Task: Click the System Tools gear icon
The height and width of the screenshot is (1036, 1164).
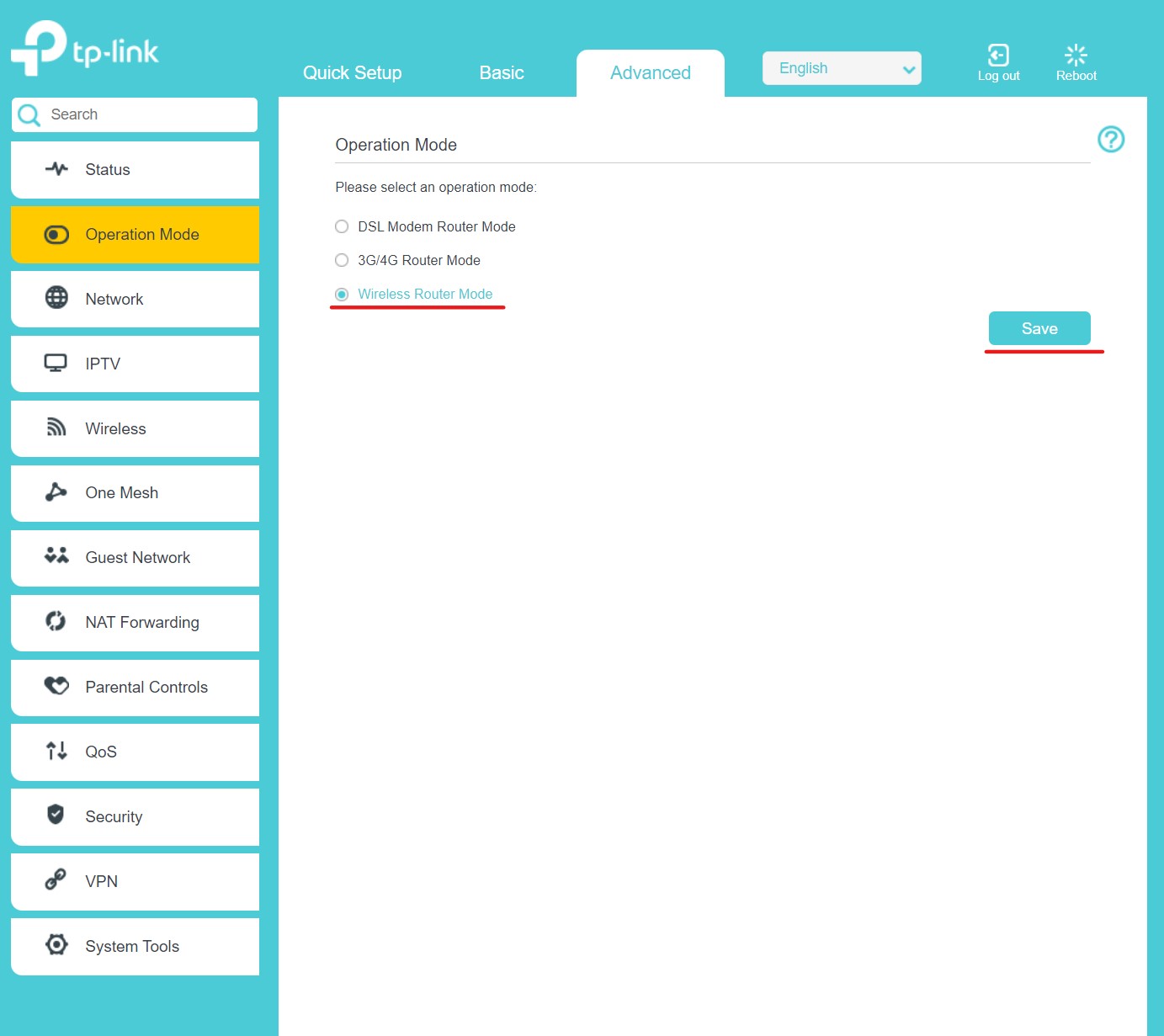Action: (x=56, y=944)
